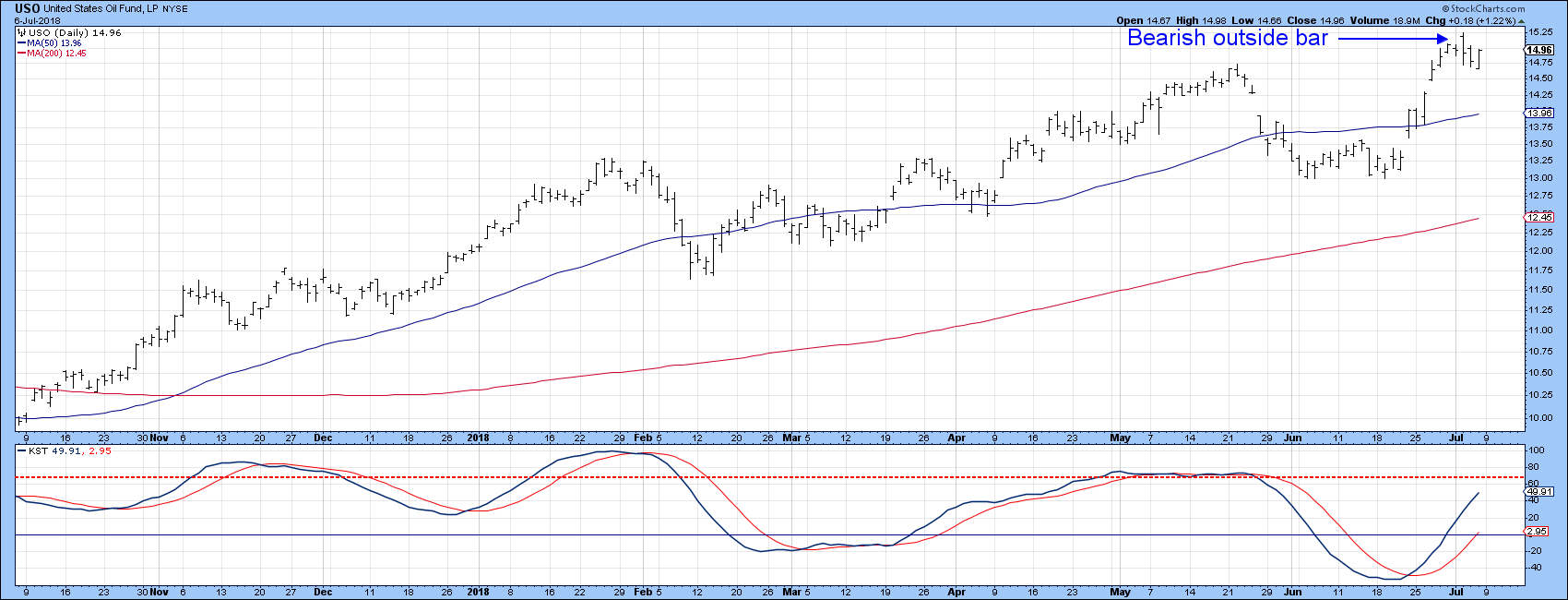
Task: Click the 13.50 price axis label
Action: point(1539,144)
